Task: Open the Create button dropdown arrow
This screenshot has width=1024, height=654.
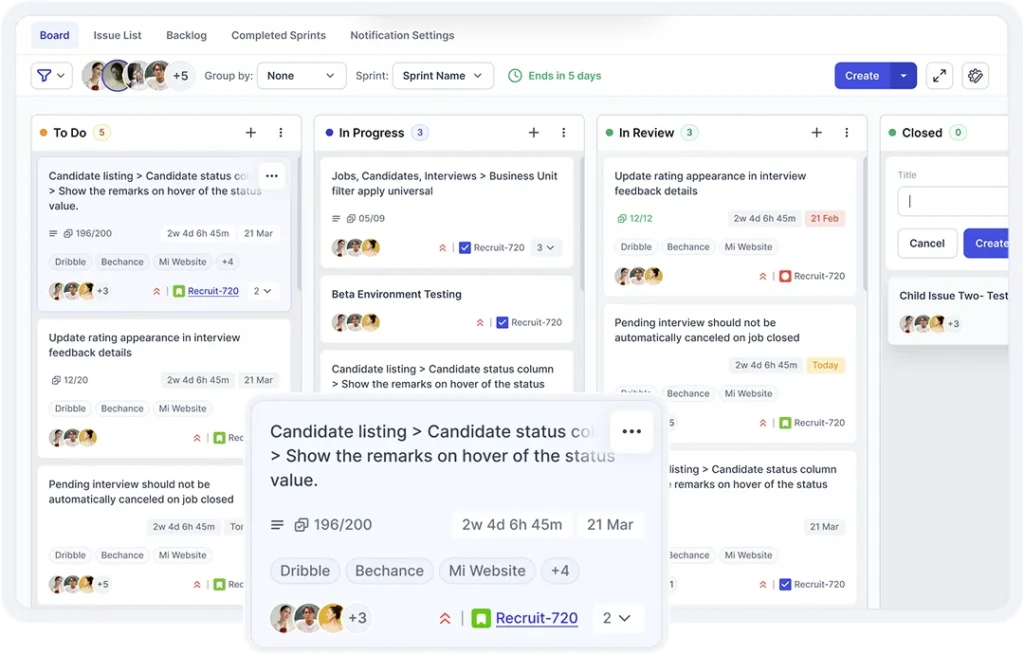Action: (904, 76)
